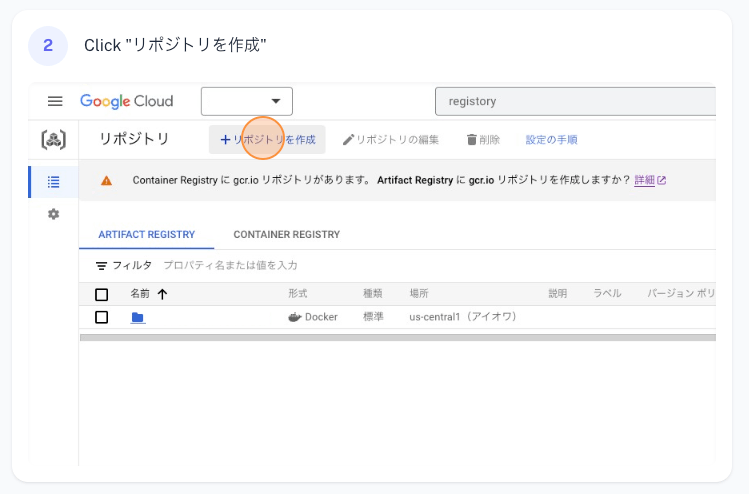This screenshot has height=494, width=749.
Task: Click the ラベル column header
Action: 607,293
